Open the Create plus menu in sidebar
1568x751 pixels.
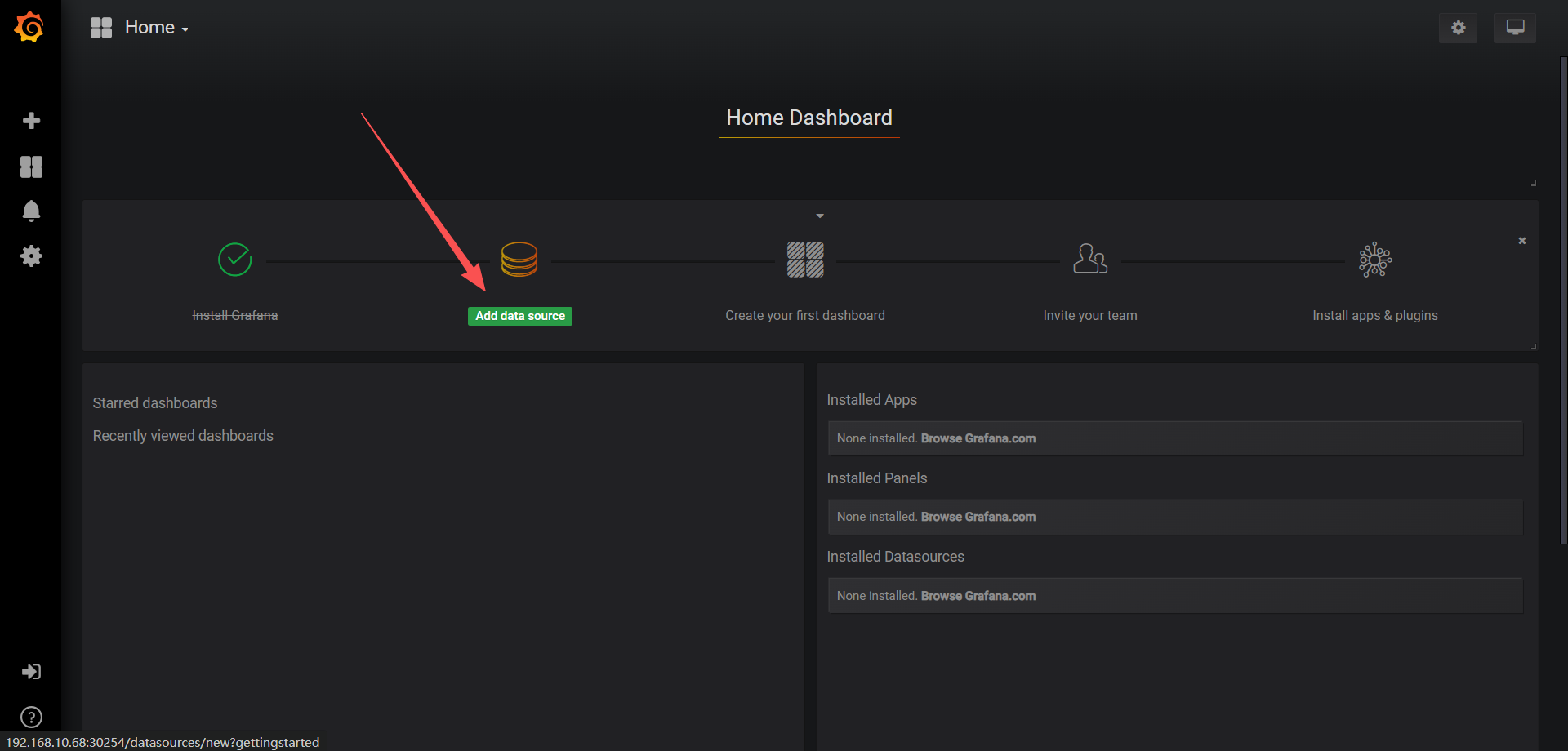(31, 121)
